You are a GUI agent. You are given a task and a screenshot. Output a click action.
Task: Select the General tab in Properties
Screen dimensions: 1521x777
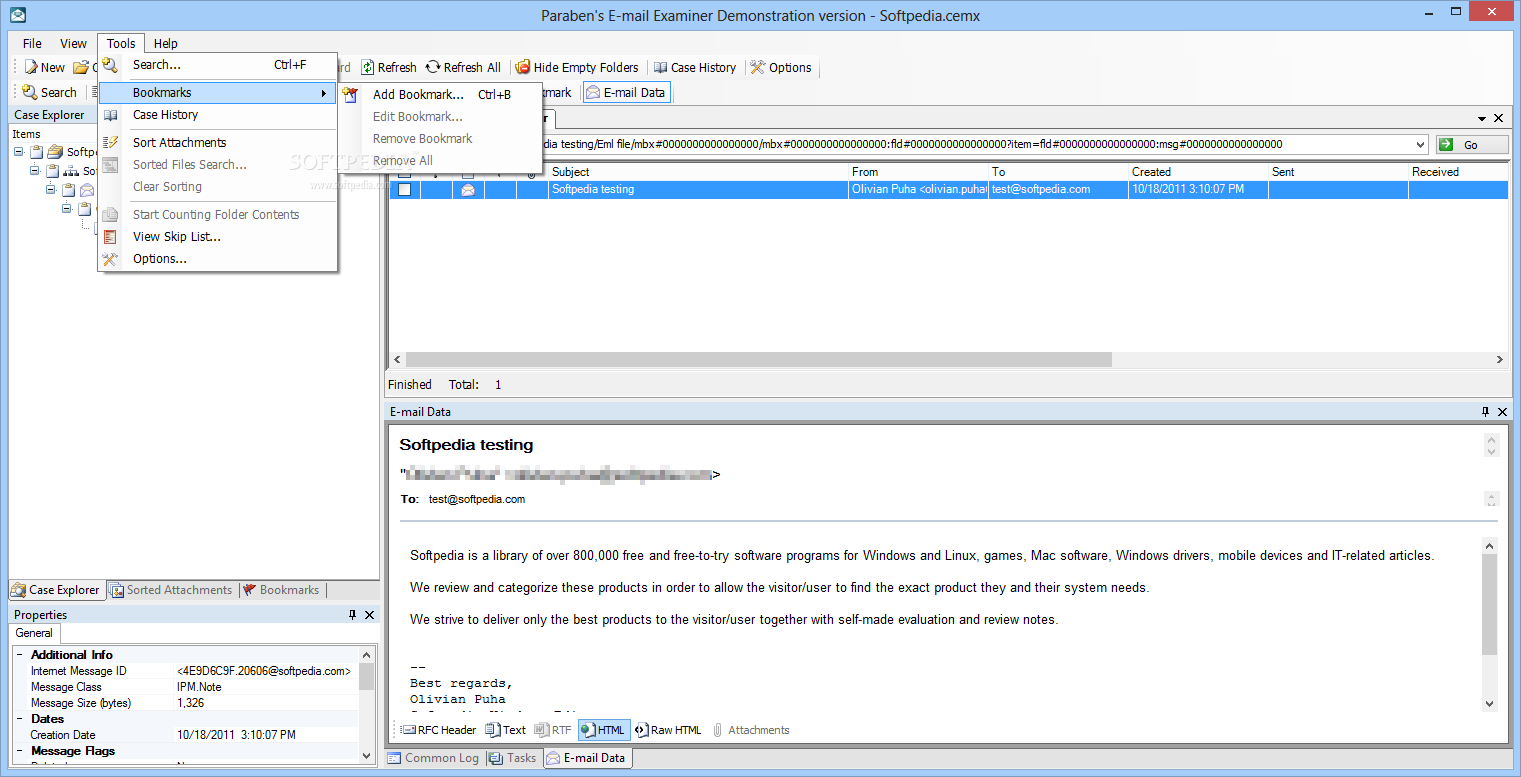[x=35, y=633]
